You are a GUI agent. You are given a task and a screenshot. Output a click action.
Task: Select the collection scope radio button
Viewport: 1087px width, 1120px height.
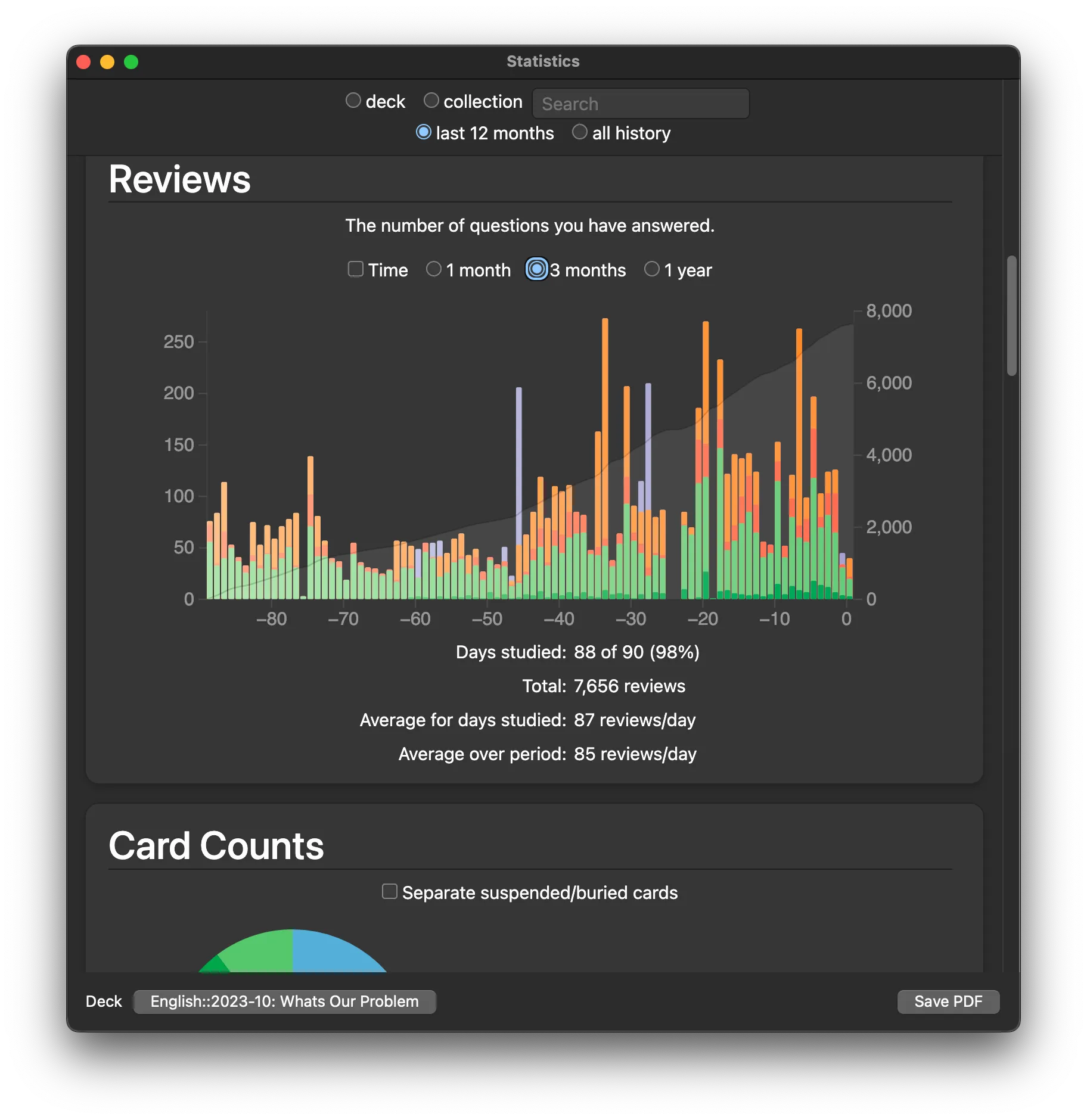[x=431, y=100]
